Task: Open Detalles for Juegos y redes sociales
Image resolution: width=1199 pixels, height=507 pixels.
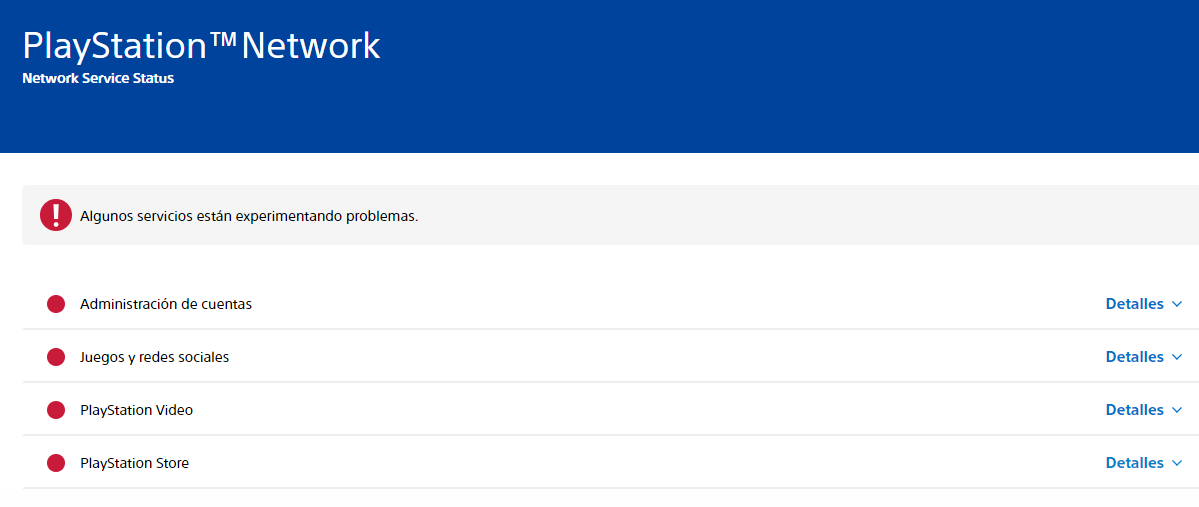Action: [1144, 357]
